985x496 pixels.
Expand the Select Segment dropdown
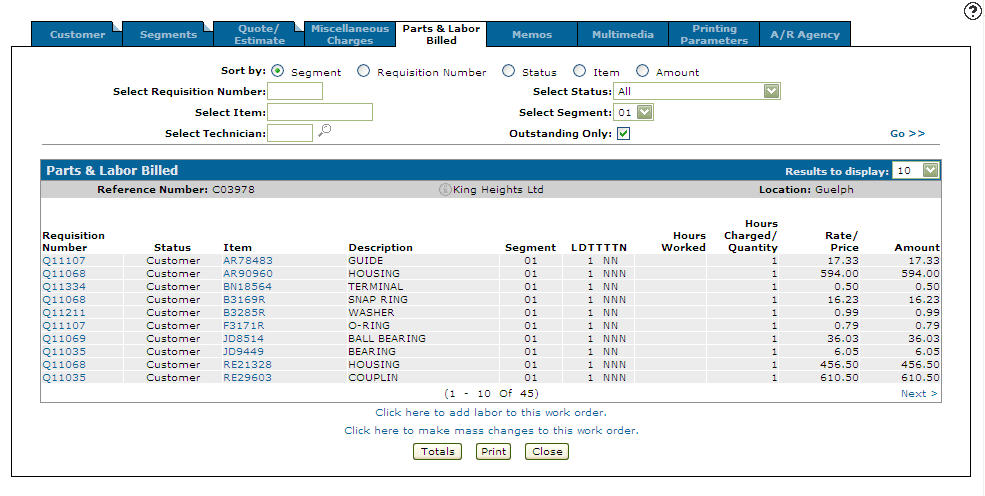click(644, 113)
